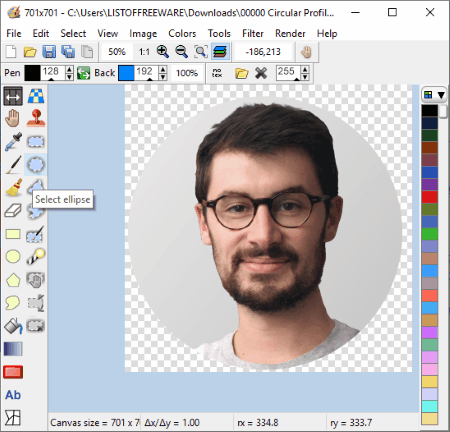
Task: Select the Rotate selection tool
Action: coord(36,303)
